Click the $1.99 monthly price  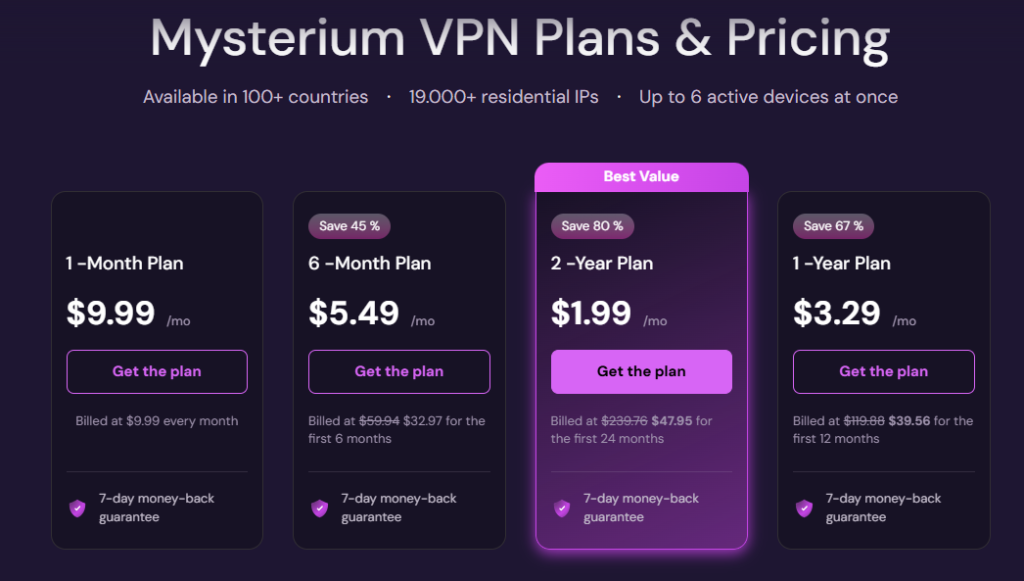[589, 312]
